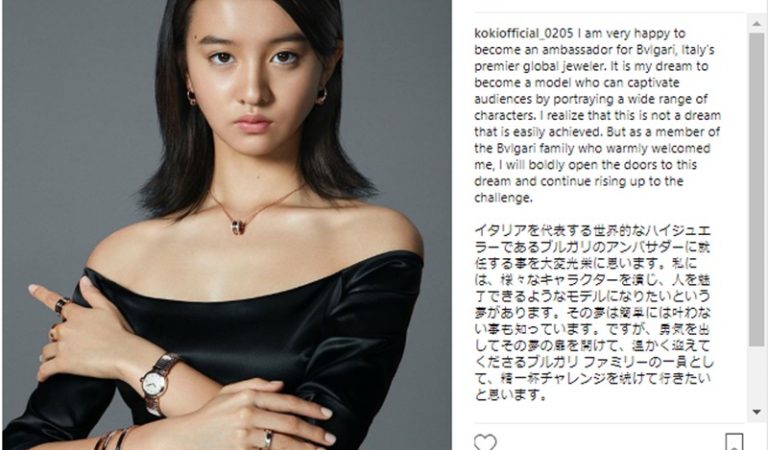Click the word 'challenge.' ending the English caption
Viewport: 768px width, 450px height.
(503, 198)
